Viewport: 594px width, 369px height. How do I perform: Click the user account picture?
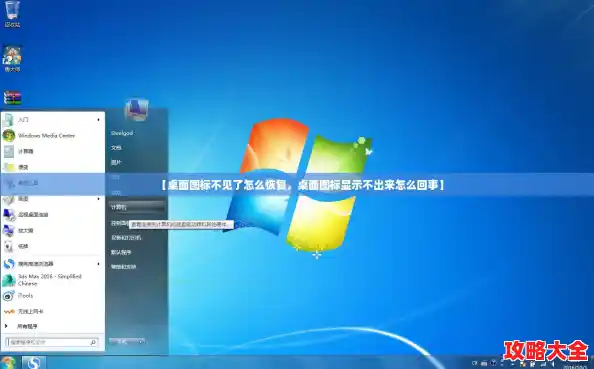tap(136, 109)
